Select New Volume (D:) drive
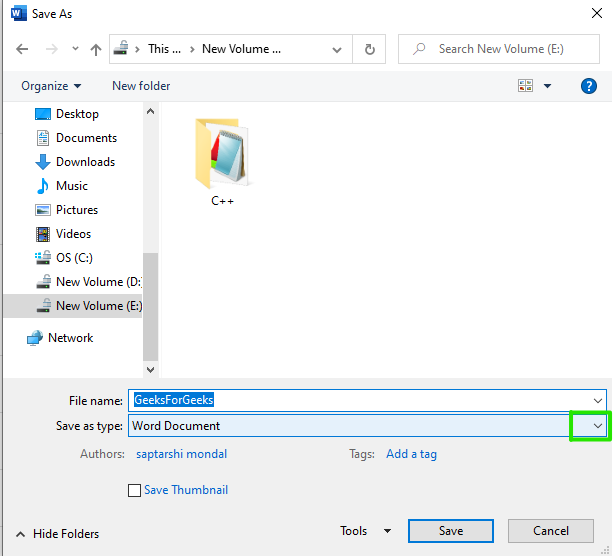 coord(99,282)
